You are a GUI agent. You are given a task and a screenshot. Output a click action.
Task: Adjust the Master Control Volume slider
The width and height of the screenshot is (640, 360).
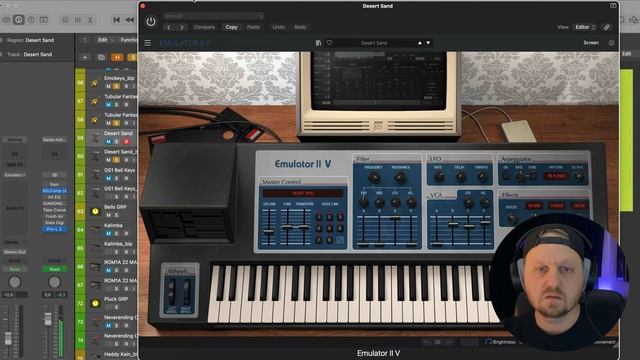point(268,231)
